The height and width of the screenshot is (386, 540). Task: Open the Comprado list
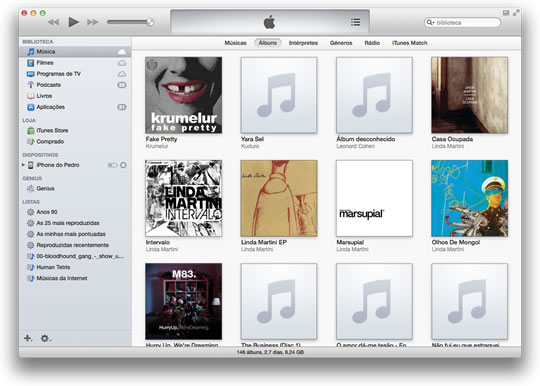pos(75,142)
